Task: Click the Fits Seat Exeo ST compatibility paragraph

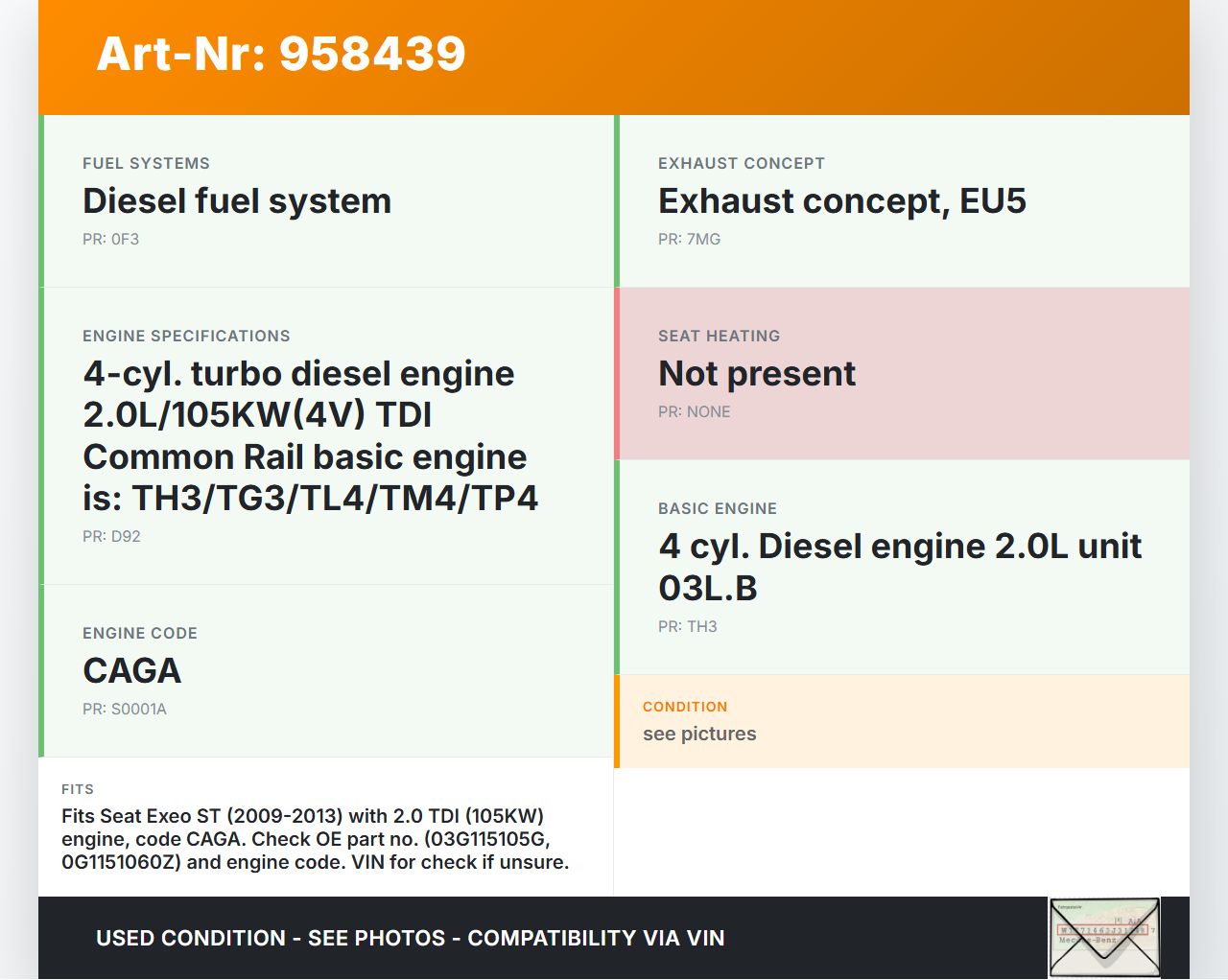Action: (x=316, y=839)
